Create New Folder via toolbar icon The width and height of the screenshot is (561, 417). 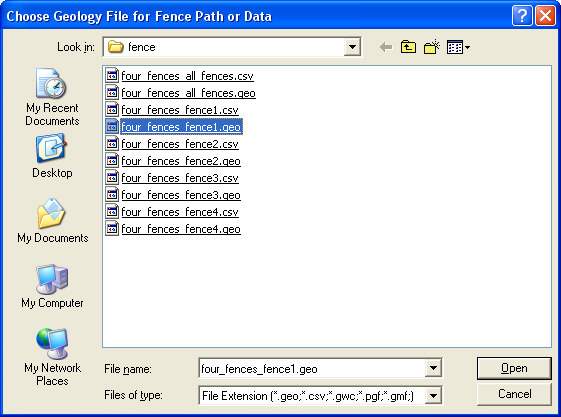pyautogui.click(x=431, y=47)
